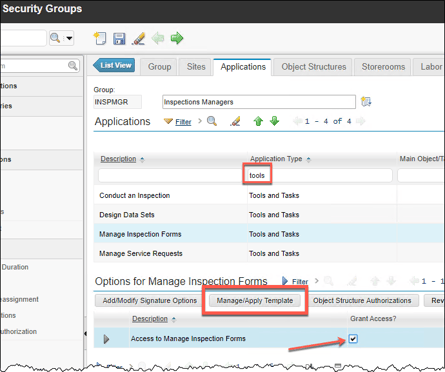The height and width of the screenshot is (372, 445).
Task: Click the New Group toolbar icon
Action: tap(100, 38)
